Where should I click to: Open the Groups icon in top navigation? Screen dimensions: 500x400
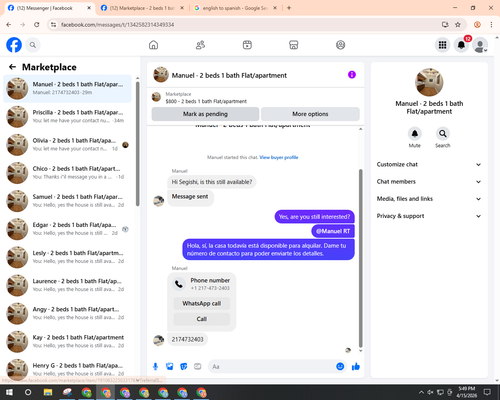340,45
